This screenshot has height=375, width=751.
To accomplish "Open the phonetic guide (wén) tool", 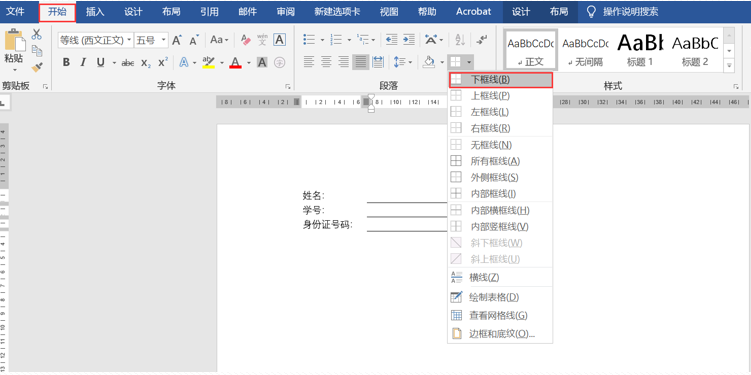I will point(262,40).
